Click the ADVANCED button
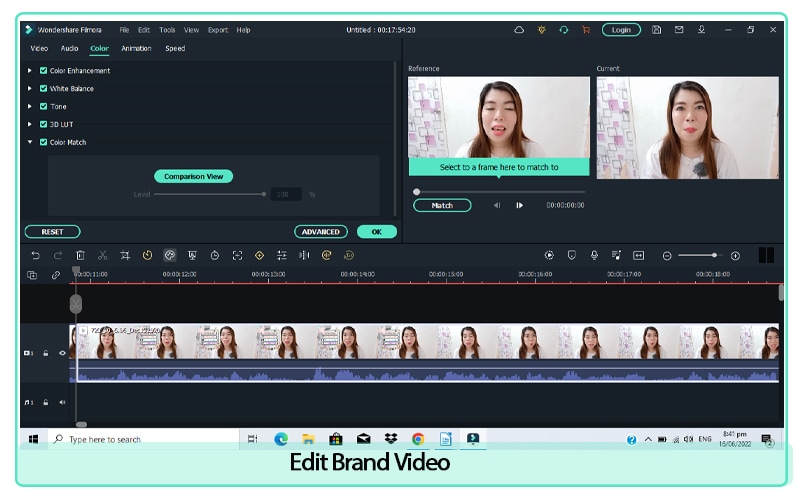Viewport: 800px width, 498px height. pyautogui.click(x=321, y=232)
